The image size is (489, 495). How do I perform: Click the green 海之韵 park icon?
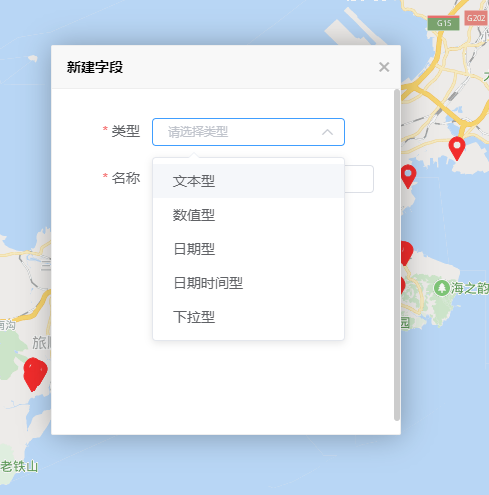coord(442,288)
